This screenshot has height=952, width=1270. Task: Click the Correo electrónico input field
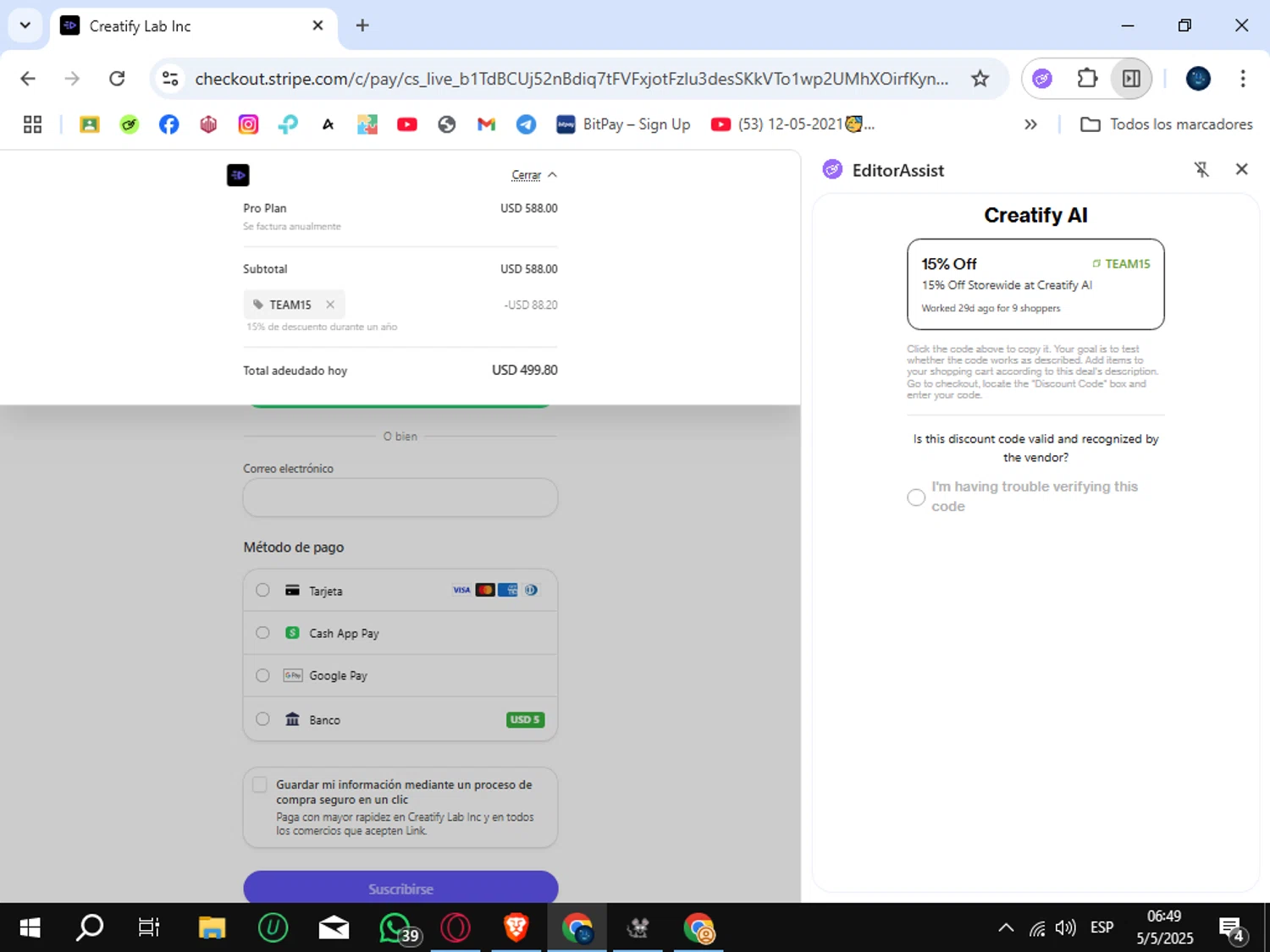[x=400, y=498]
